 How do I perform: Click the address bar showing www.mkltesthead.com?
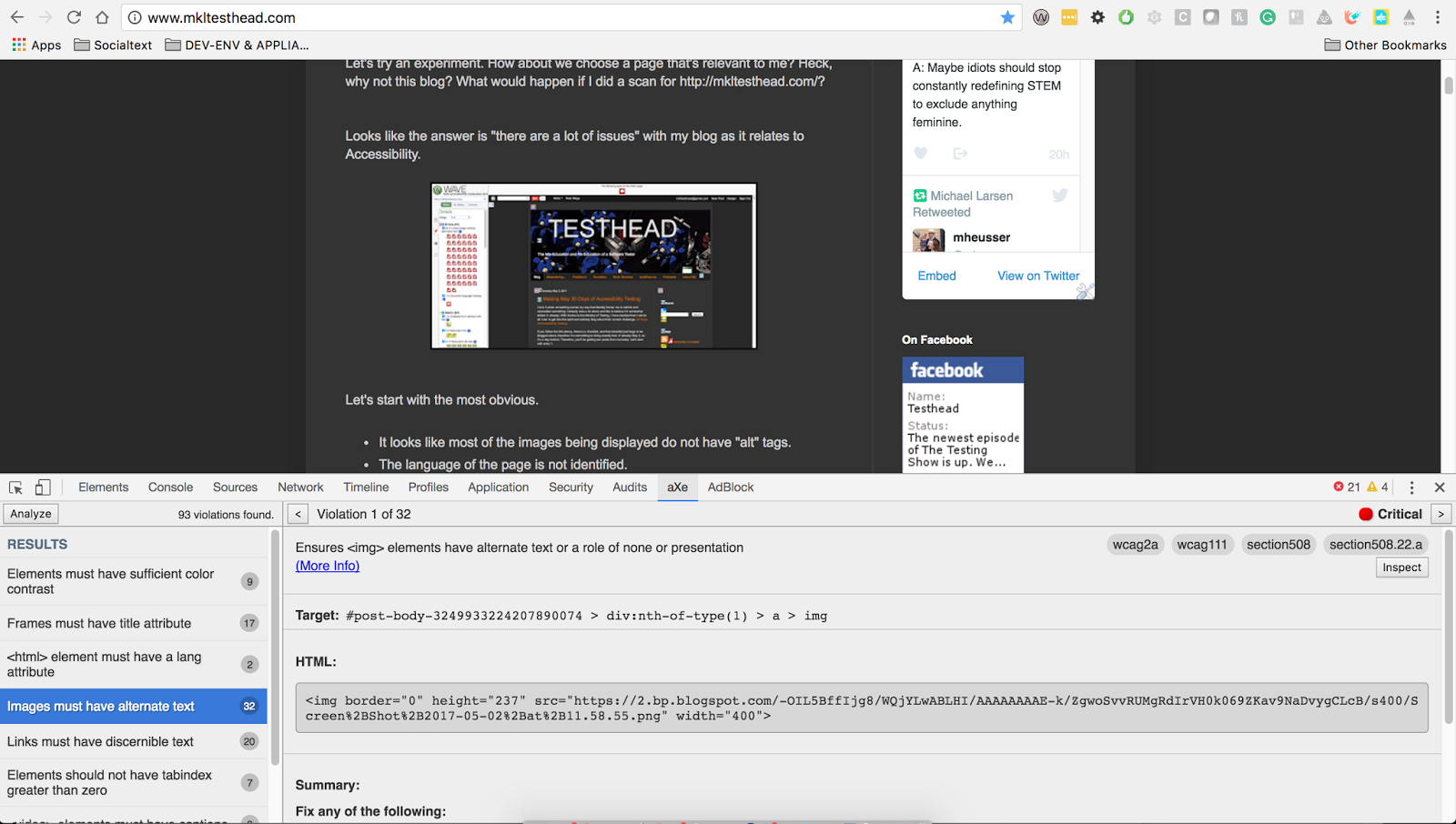pos(364,16)
